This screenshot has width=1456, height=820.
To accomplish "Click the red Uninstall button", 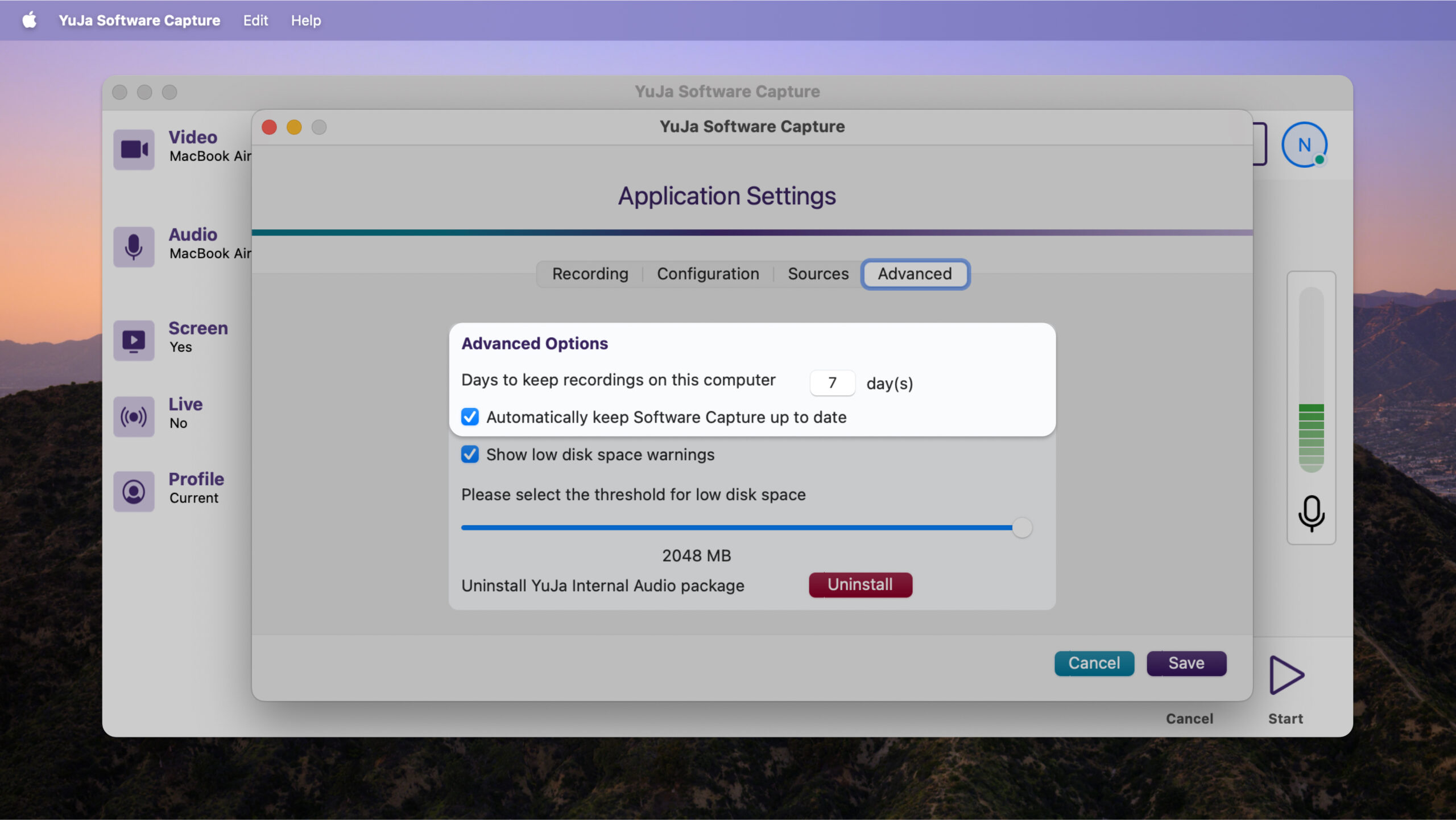I will (860, 585).
